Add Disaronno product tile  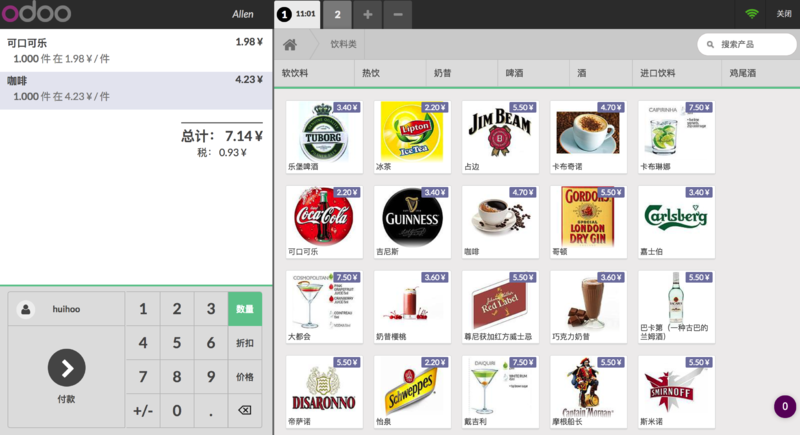pyautogui.click(x=324, y=392)
